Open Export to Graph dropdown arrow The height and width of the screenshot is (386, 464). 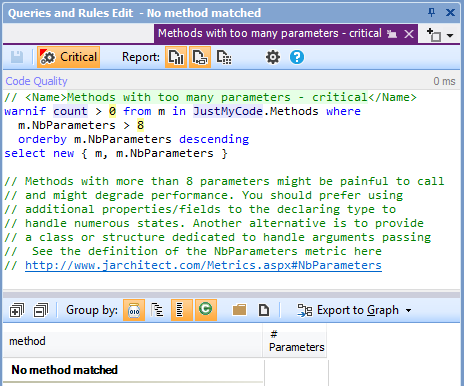408,311
